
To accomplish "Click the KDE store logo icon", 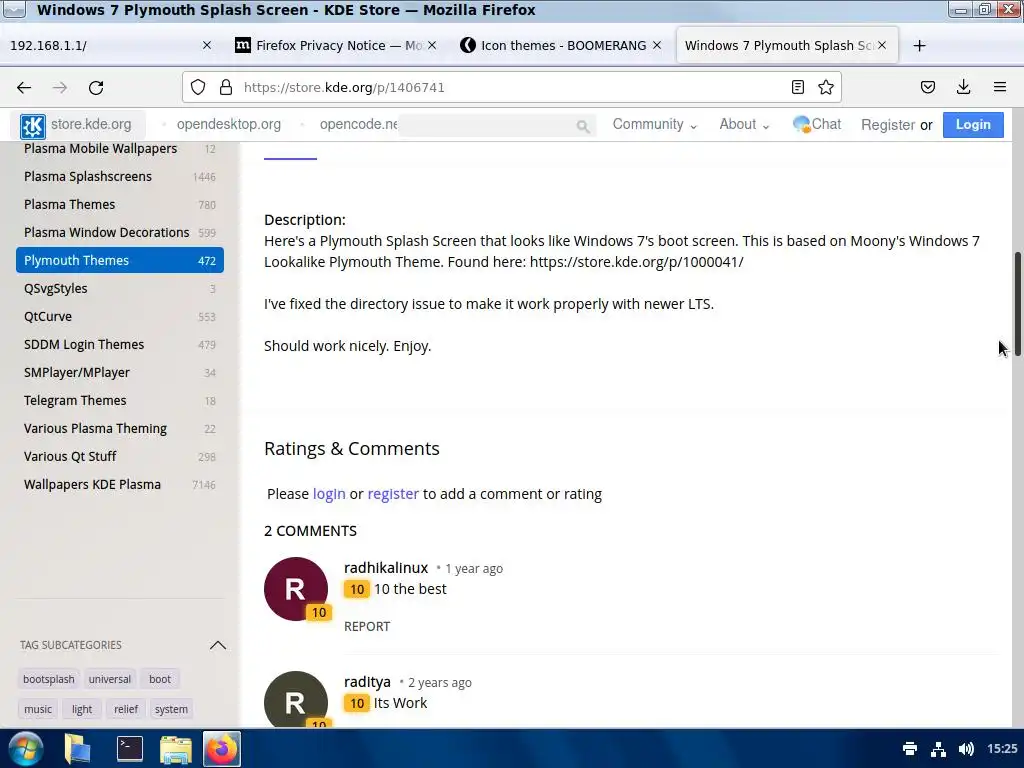I will click(33, 126).
